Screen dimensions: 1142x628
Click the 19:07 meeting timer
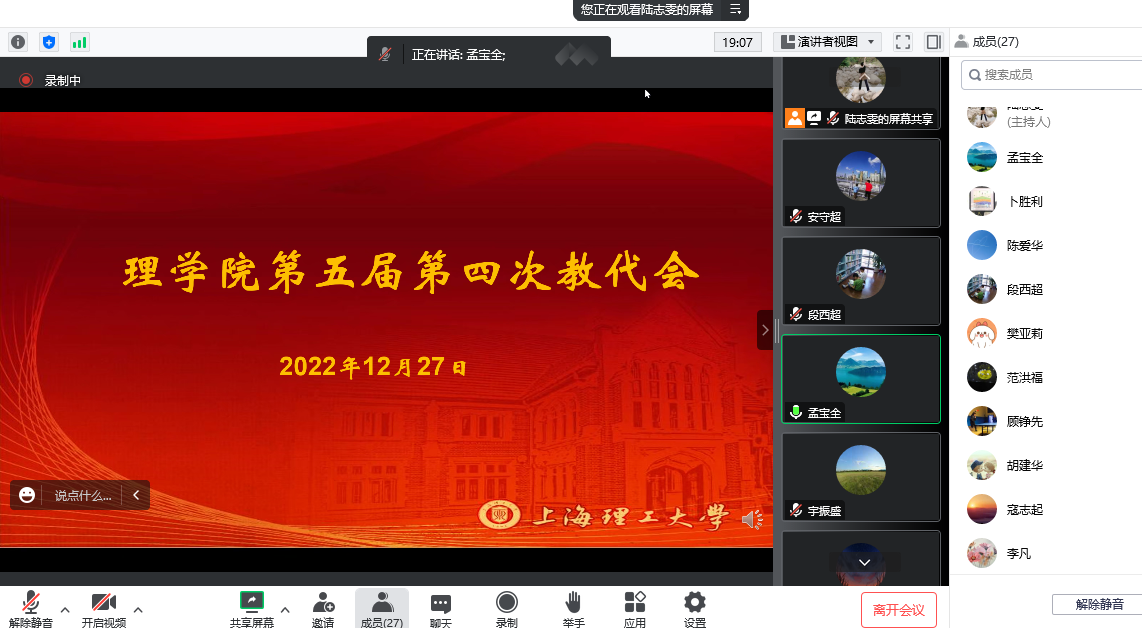pos(737,42)
